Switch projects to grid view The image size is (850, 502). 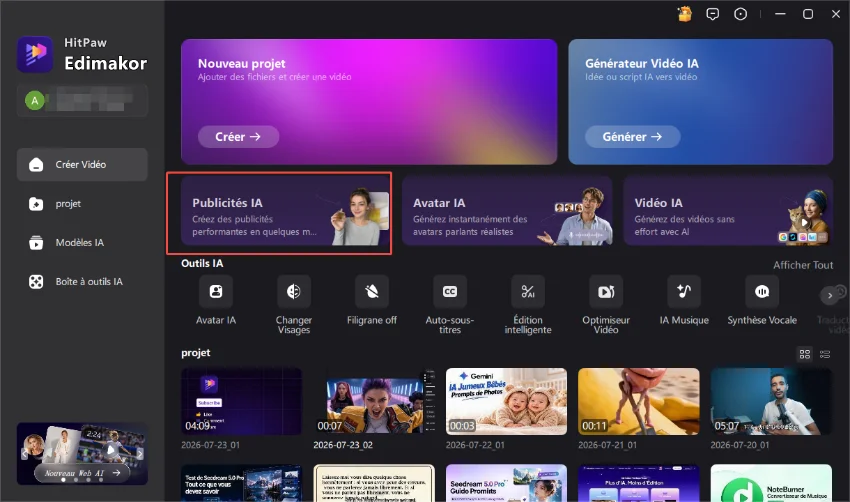coord(805,354)
